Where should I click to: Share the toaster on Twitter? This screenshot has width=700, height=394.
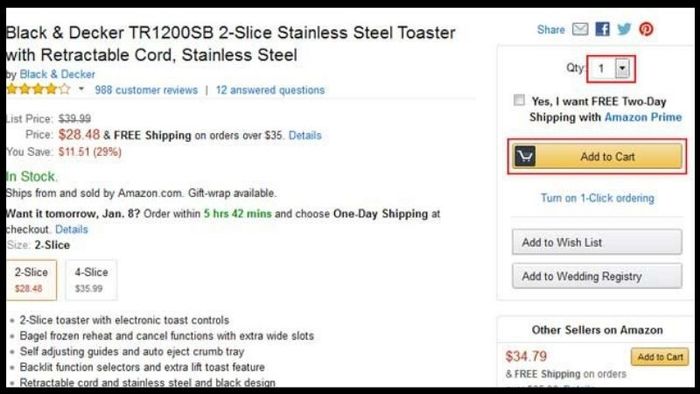624,29
